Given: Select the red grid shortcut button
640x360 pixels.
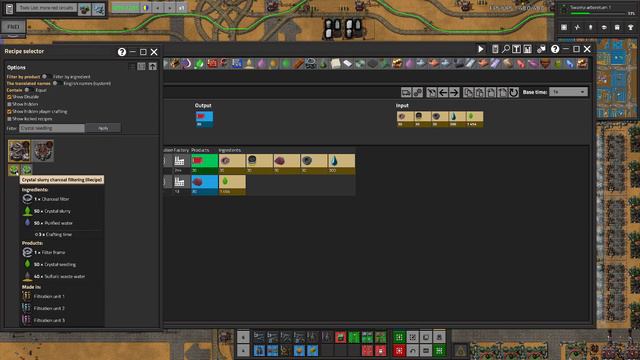Looking at the screenshot, I should [x=399, y=351].
